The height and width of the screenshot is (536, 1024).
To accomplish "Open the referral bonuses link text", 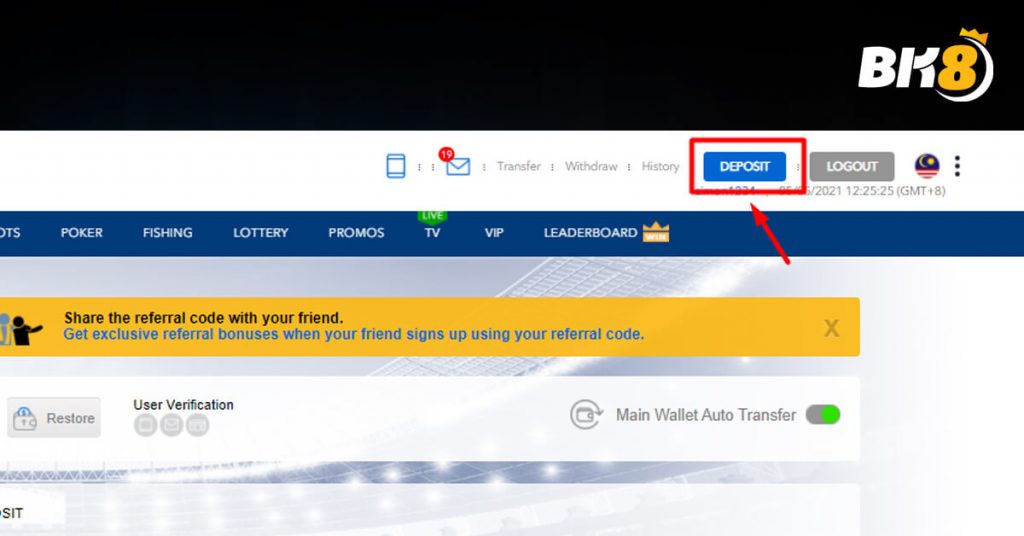I will click(353, 334).
